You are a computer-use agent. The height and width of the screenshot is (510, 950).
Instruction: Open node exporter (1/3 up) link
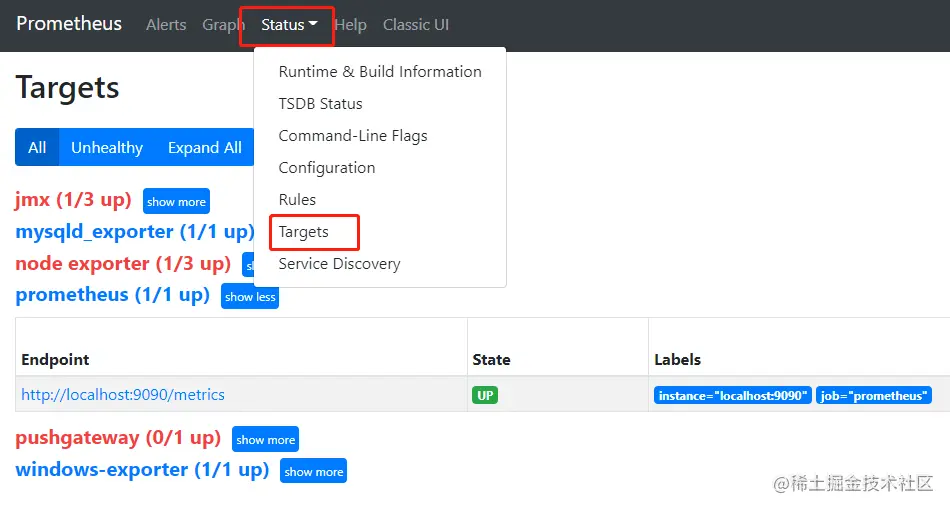pyautogui.click(x=123, y=263)
